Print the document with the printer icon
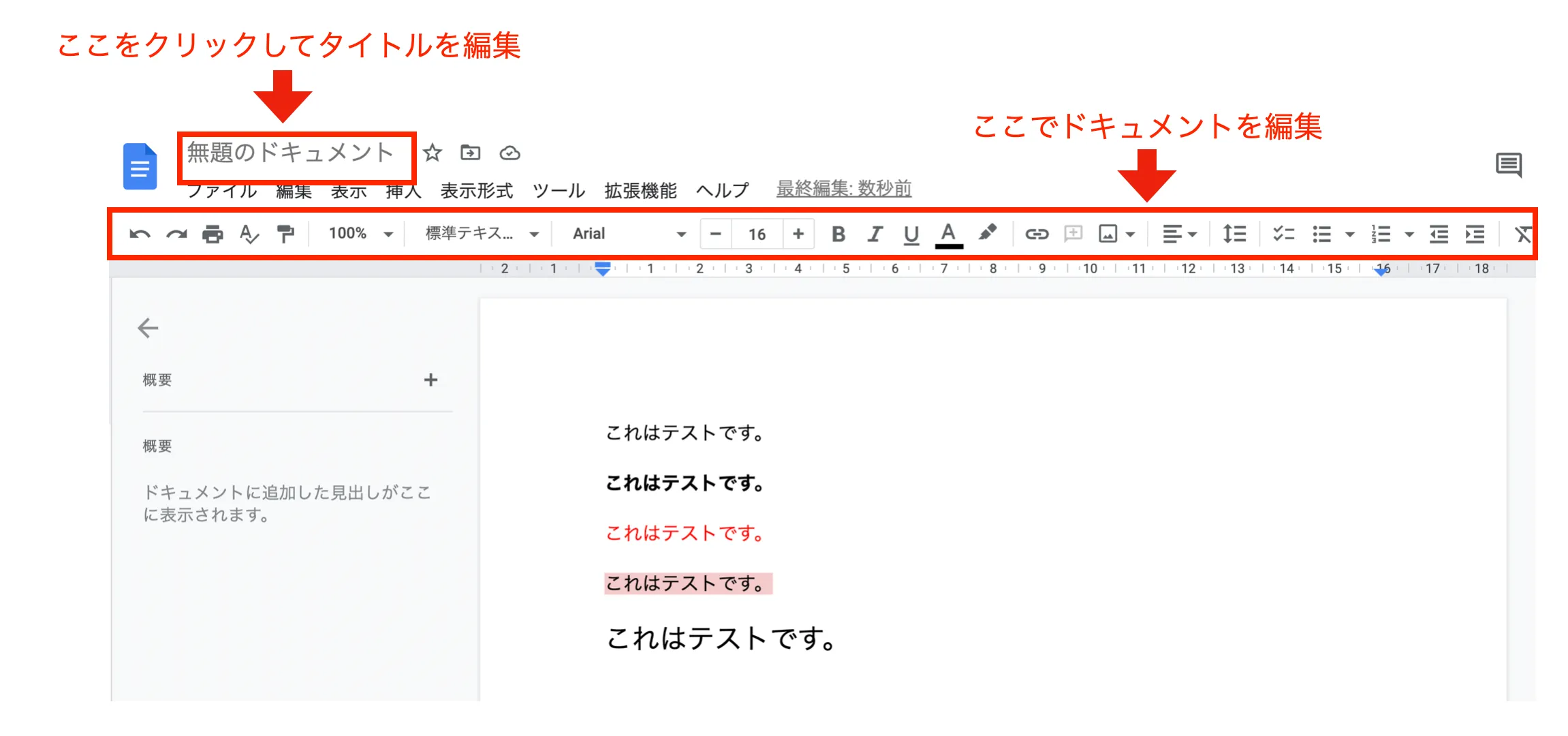Screen dimensions: 1568x736 coord(213,234)
